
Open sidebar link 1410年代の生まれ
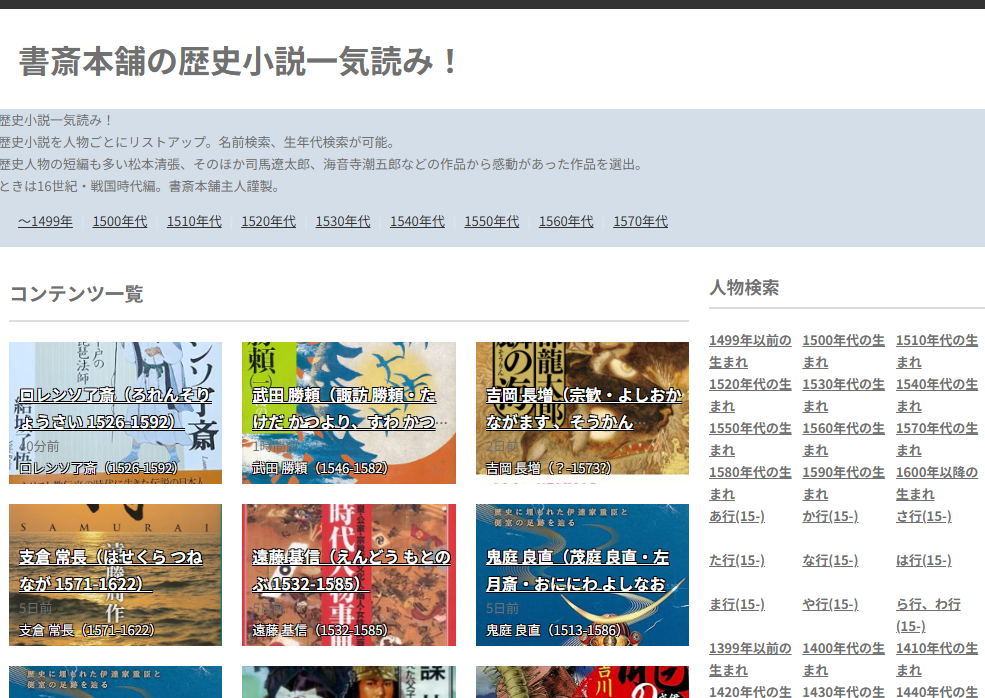pos(937,659)
